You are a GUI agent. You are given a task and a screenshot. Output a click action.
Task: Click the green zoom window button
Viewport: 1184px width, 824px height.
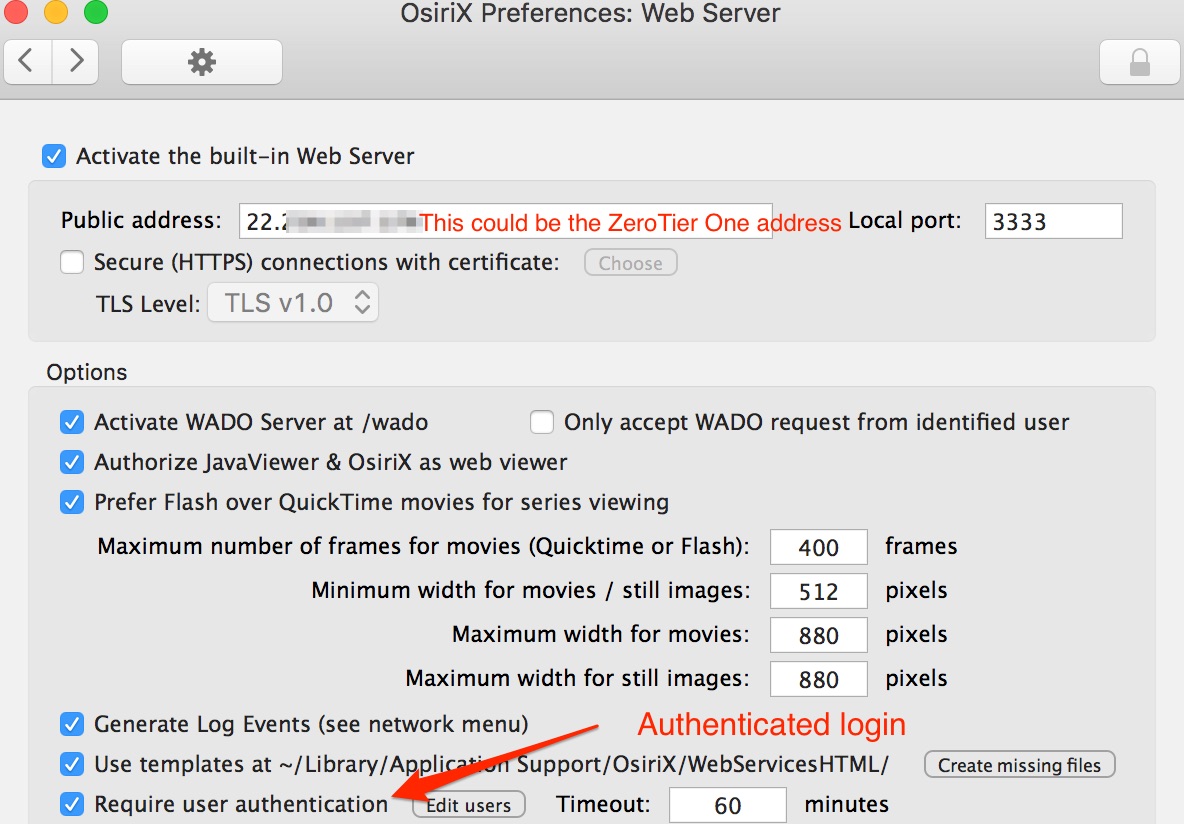pos(96,12)
